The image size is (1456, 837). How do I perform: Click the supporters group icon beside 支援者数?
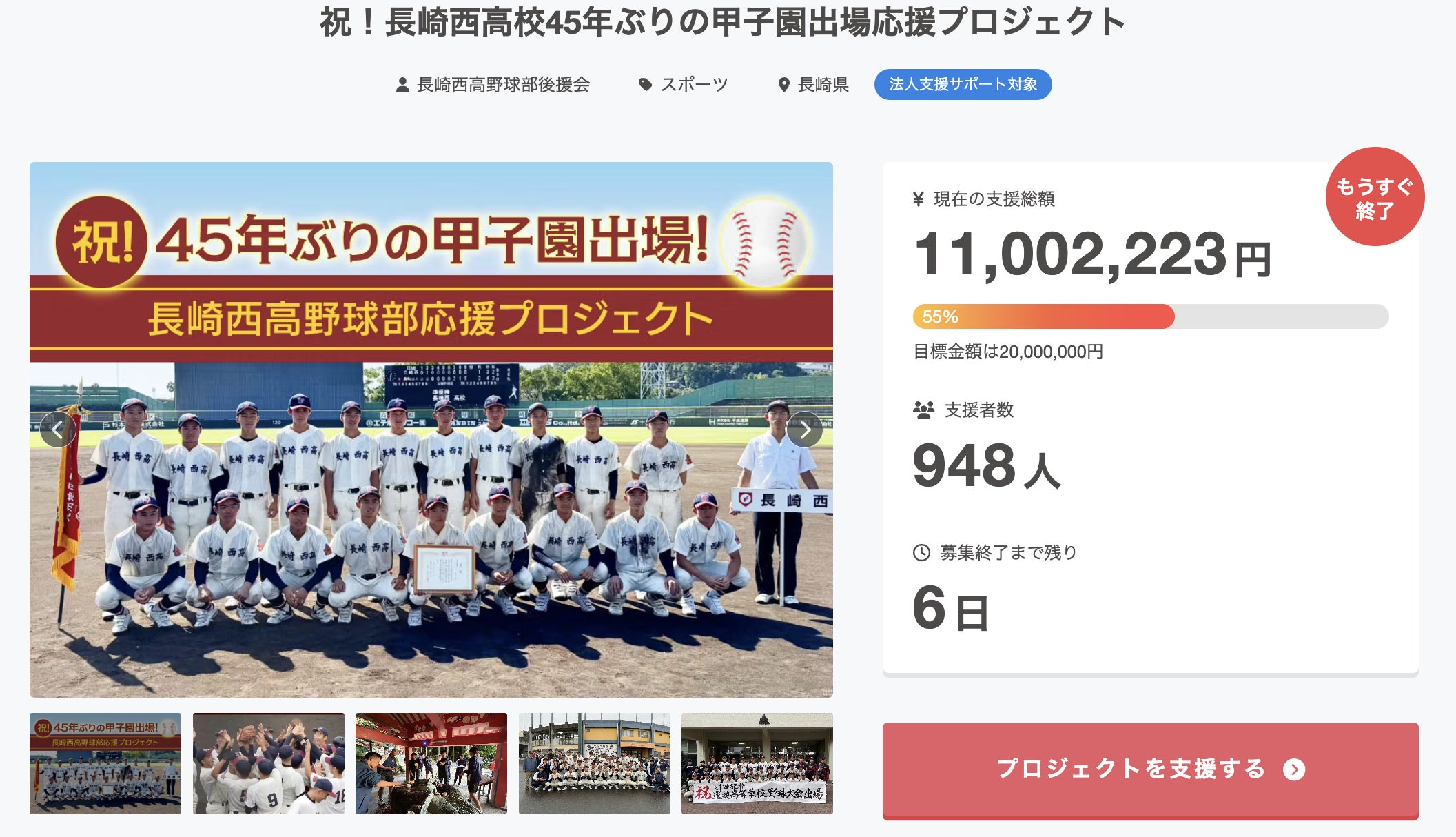pyautogui.click(x=923, y=410)
